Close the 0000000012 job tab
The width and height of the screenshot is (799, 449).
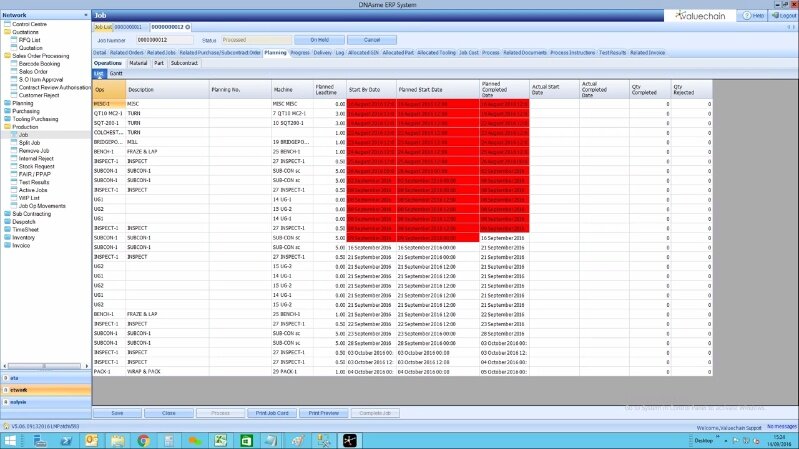190,27
